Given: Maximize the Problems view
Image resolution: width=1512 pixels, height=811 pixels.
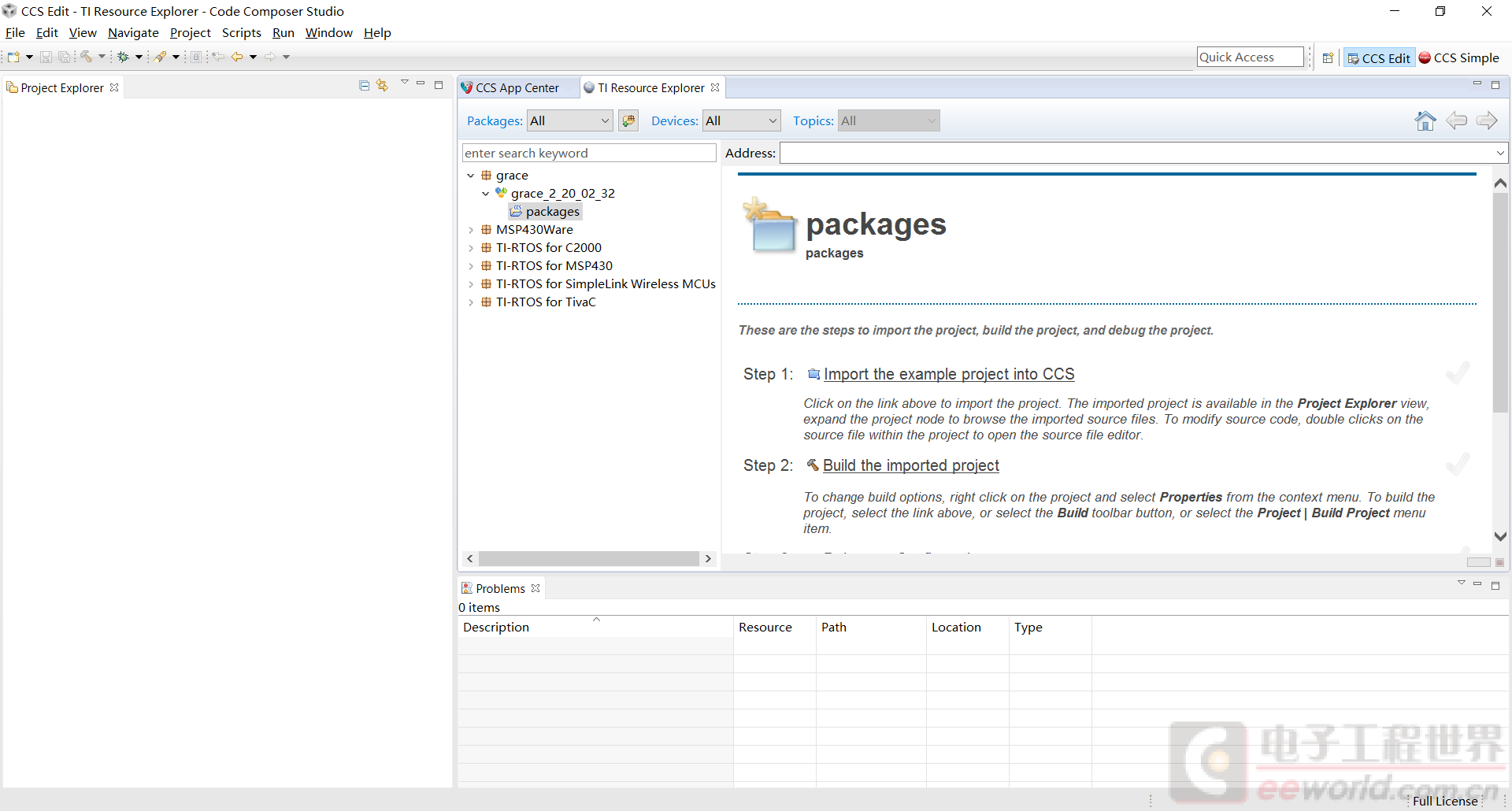Looking at the screenshot, I should pos(1495,585).
